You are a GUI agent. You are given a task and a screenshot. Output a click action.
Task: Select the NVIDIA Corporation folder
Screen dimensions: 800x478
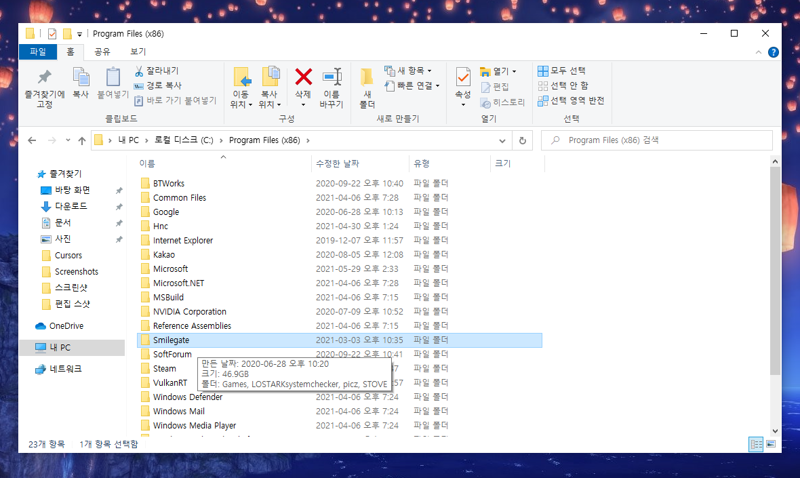pos(189,312)
